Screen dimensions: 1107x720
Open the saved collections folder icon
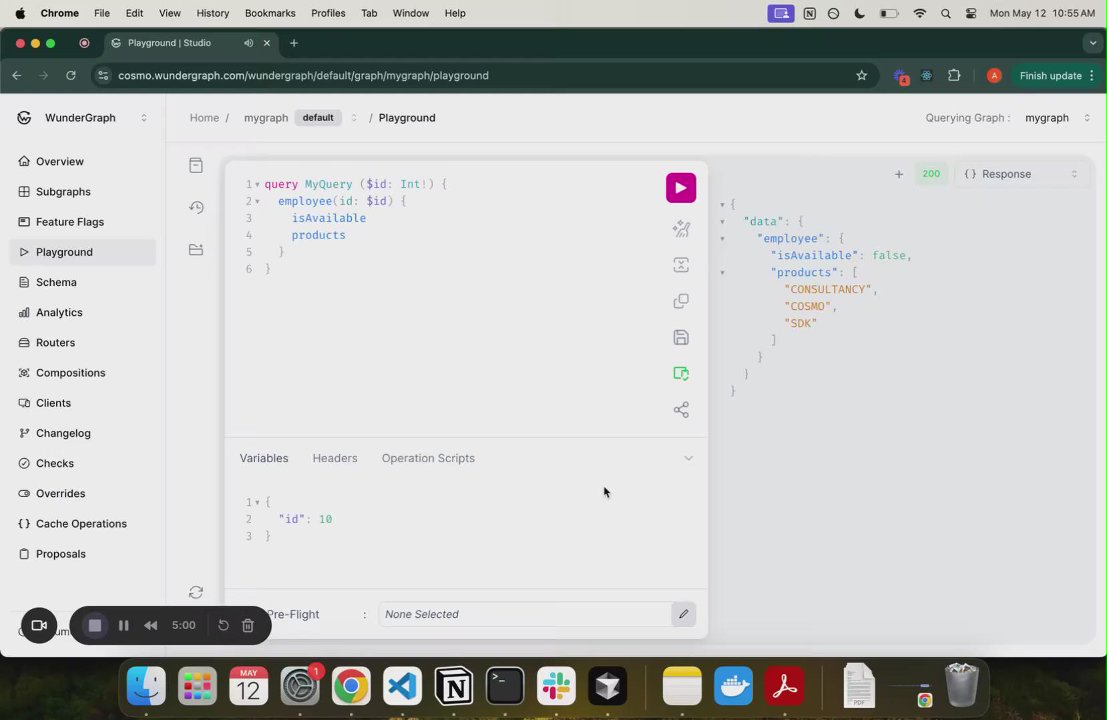196,249
